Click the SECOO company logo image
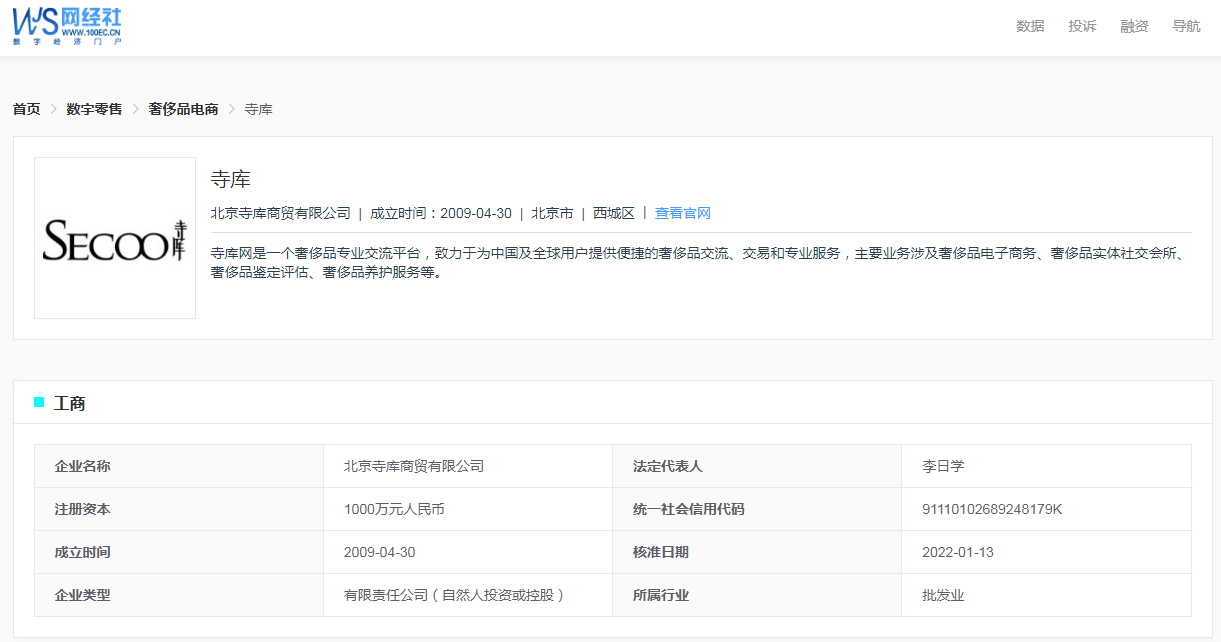 [x=115, y=238]
